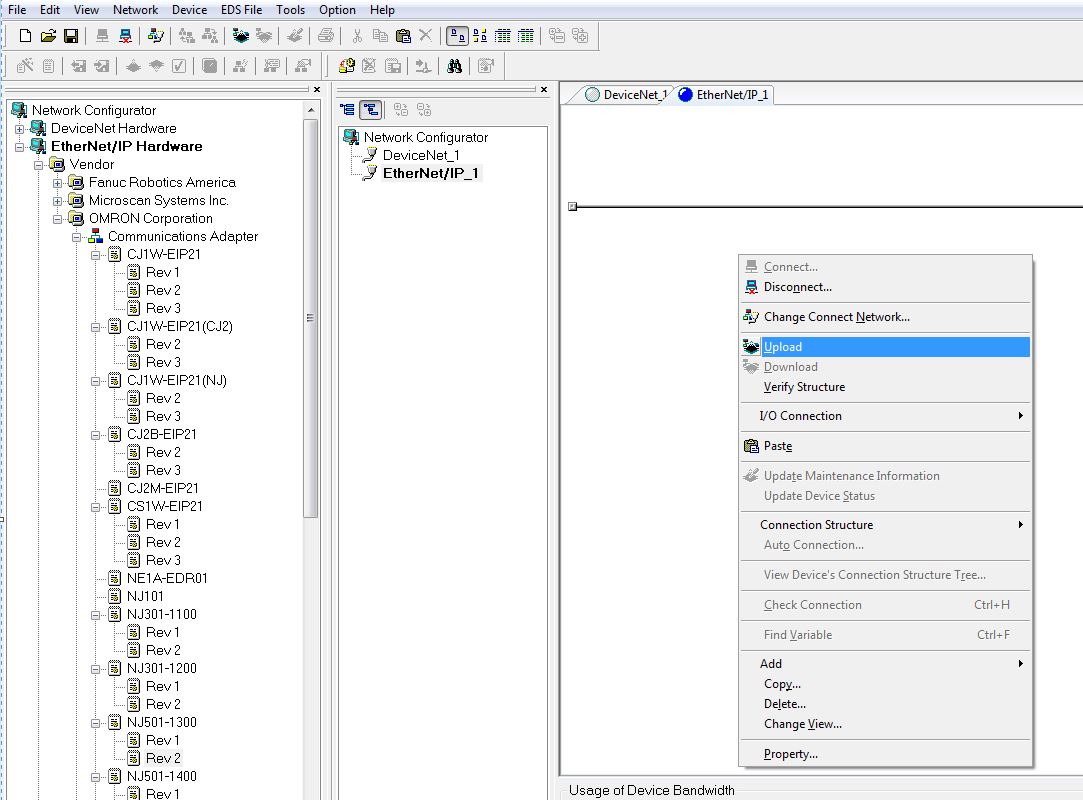The height and width of the screenshot is (800, 1083).
Task: Switch to detailed table view toolbar icon
Action: point(526,36)
